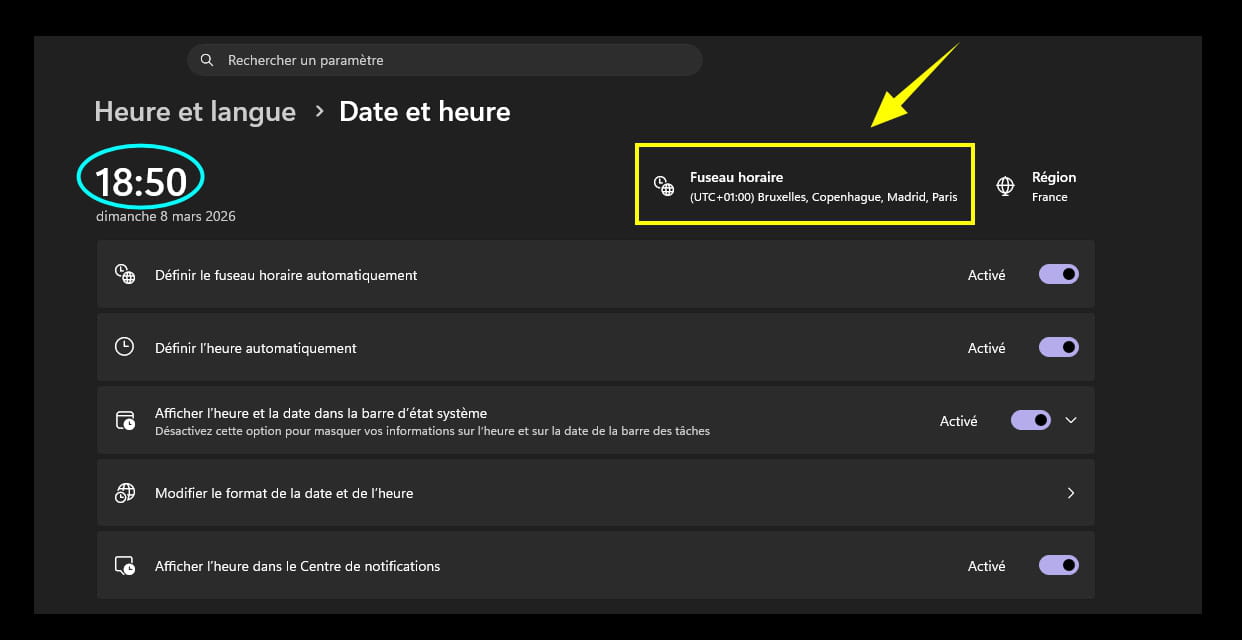Disable Définir le fuseau horaire automatiquement toggle
The width and height of the screenshot is (1242, 640).
click(1059, 274)
